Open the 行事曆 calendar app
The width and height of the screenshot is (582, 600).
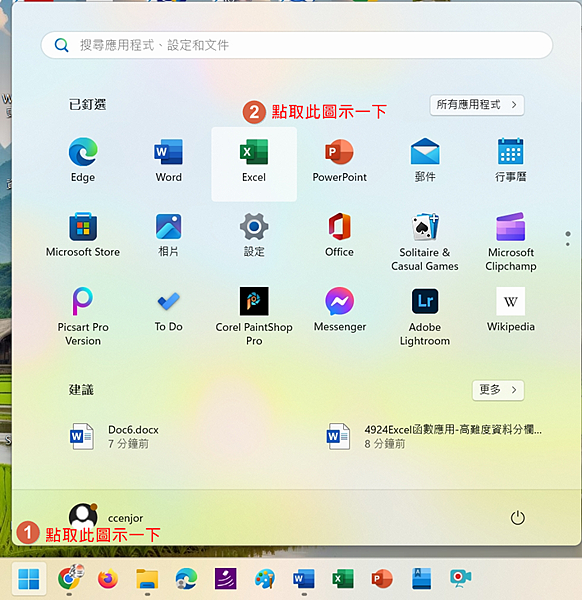510,160
